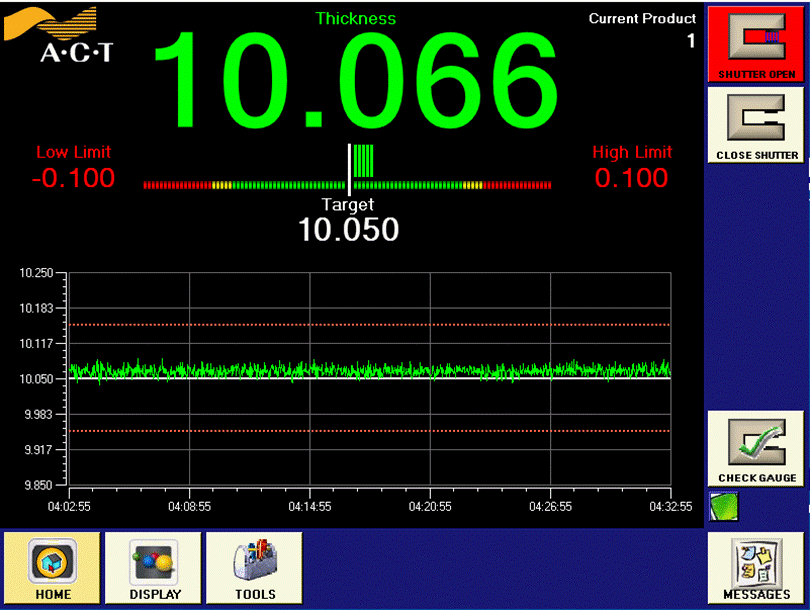The height and width of the screenshot is (610, 810).
Task: Click the Low Limit label
Action: [73, 152]
